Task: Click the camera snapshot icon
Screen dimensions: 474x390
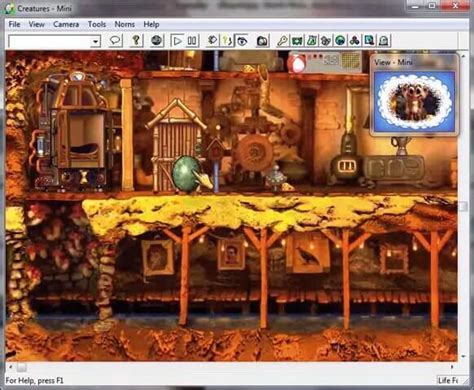Action: (263, 41)
